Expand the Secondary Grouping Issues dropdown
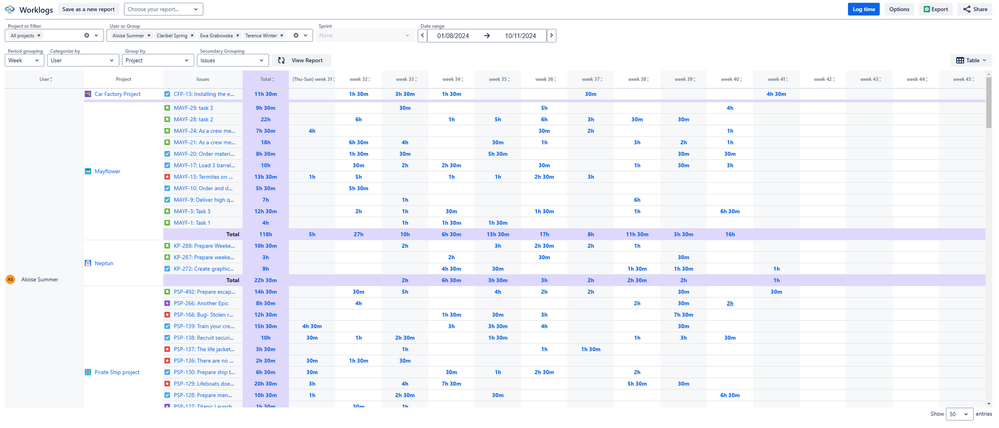This screenshot has height=428, width=999. tap(233, 61)
